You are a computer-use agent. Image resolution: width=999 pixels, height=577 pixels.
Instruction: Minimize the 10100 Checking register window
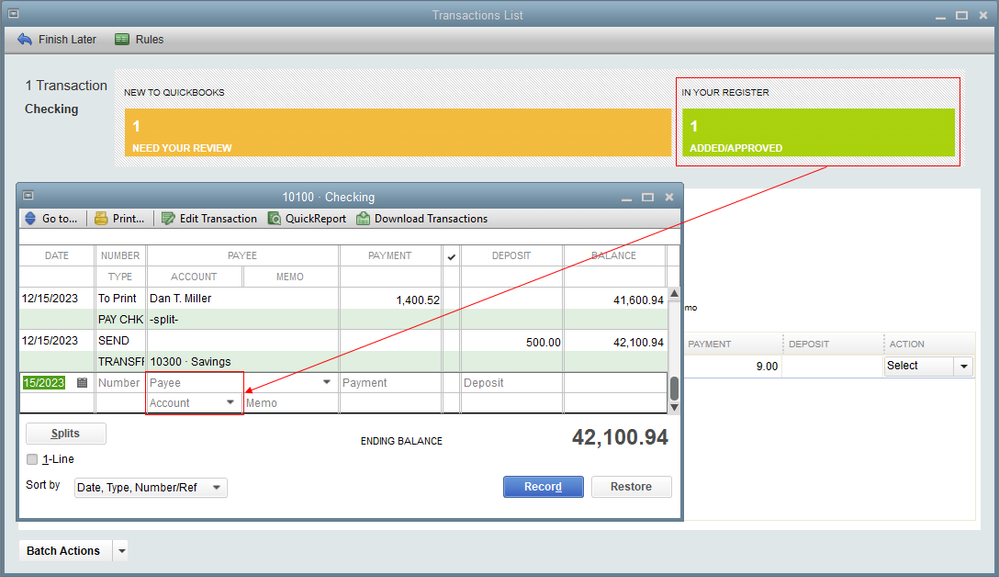(626, 197)
